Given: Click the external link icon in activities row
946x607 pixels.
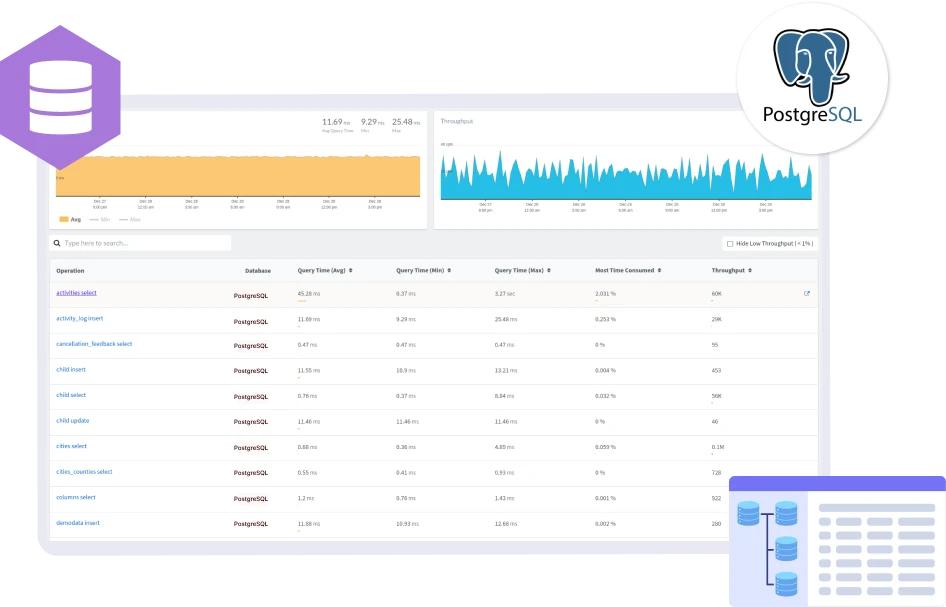Looking at the screenshot, I should (x=807, y=294).
